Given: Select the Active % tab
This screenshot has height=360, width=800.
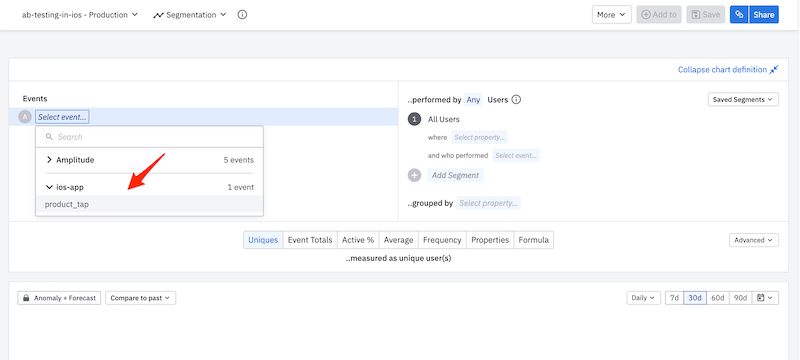Looking at the screenshot, I should click(358, 240).
